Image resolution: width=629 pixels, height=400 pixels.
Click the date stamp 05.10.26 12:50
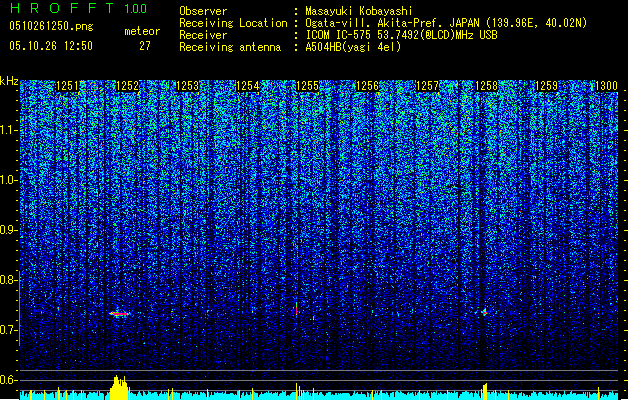pos(51,46)
